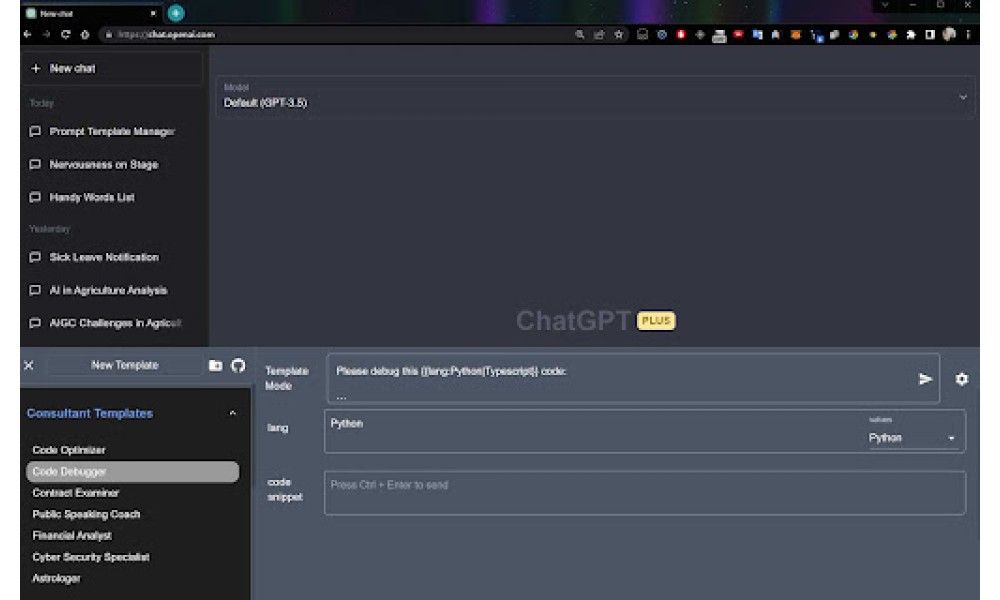Viewport: 1000px width, 600px height.
Task: Open the Extensions puzzle piece icon
Action: pyautogui.click(x=911, y=34)
